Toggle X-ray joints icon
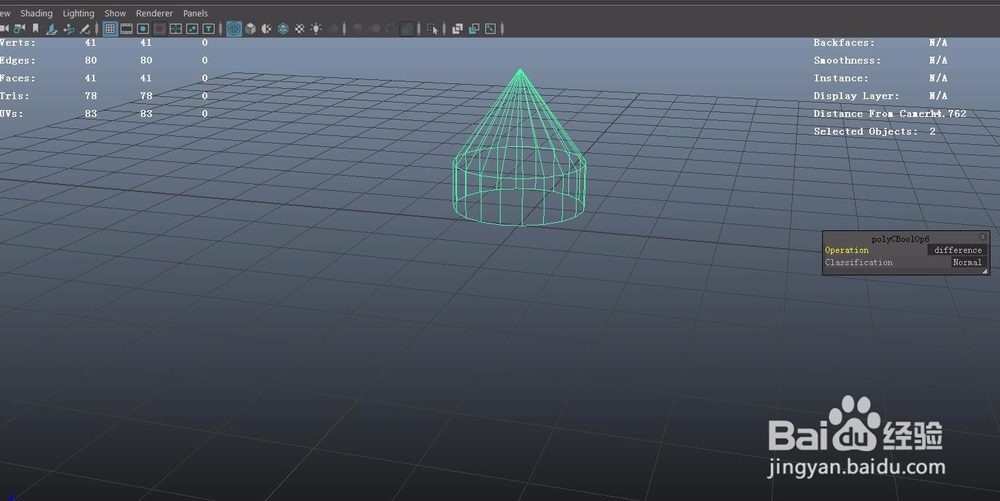Image resolution: width=1000 pixels, height=501 pixels. pos(490,29)
